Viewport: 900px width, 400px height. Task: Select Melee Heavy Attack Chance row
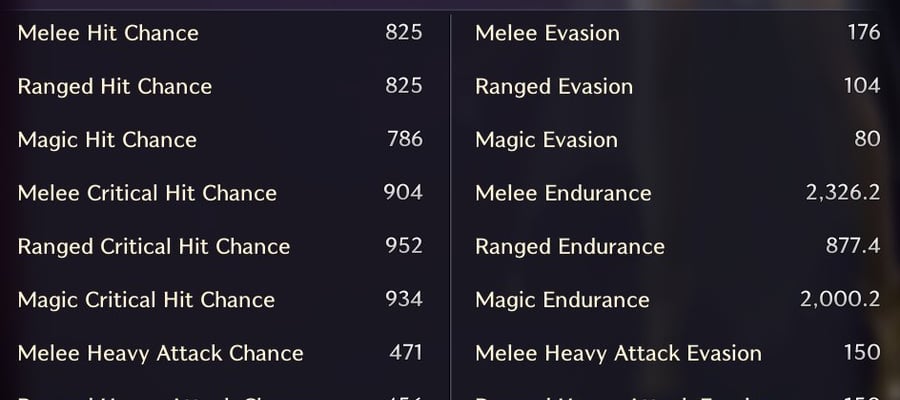click(220, 353)
